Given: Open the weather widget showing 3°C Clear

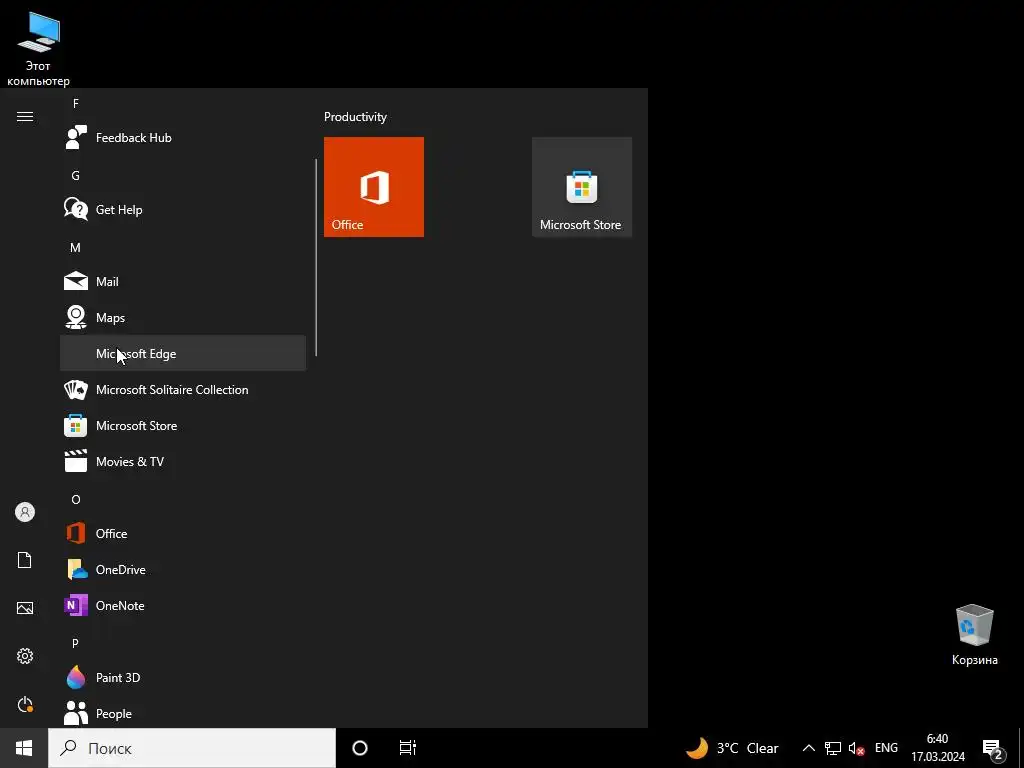Looking at the screenshot, I should [732, 748].
